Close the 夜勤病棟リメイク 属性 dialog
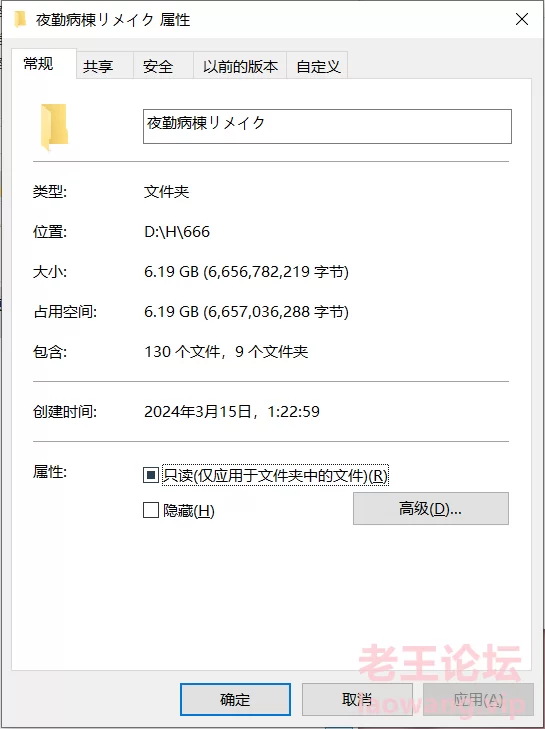Screen dimensions: 545x729 522,19
